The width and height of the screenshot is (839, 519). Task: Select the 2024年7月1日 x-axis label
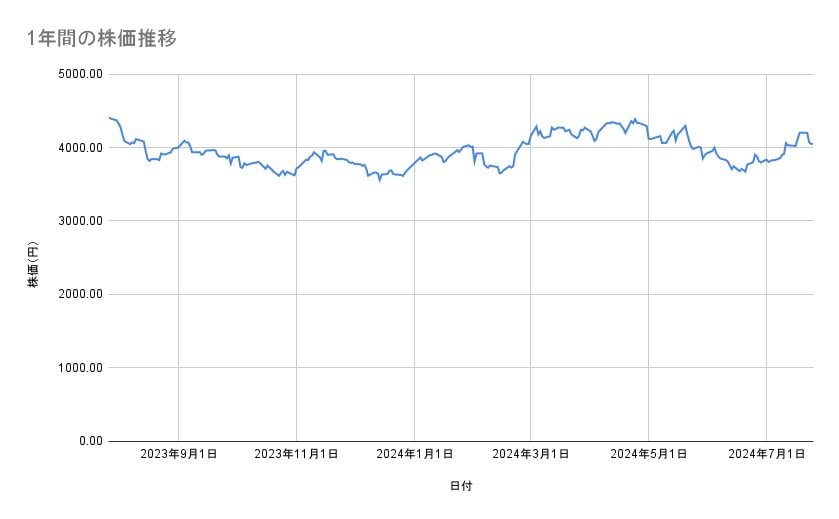(x=767, y=455)
